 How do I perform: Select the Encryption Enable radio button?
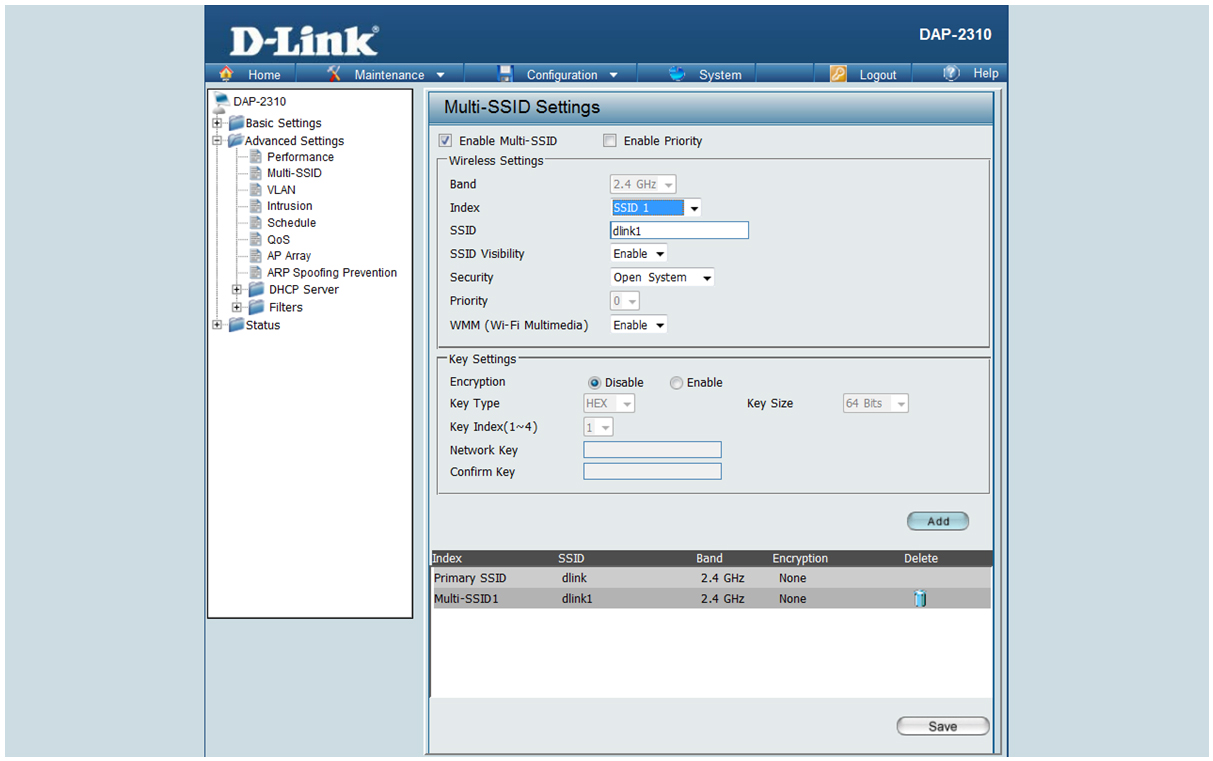(x=677, y=383)
